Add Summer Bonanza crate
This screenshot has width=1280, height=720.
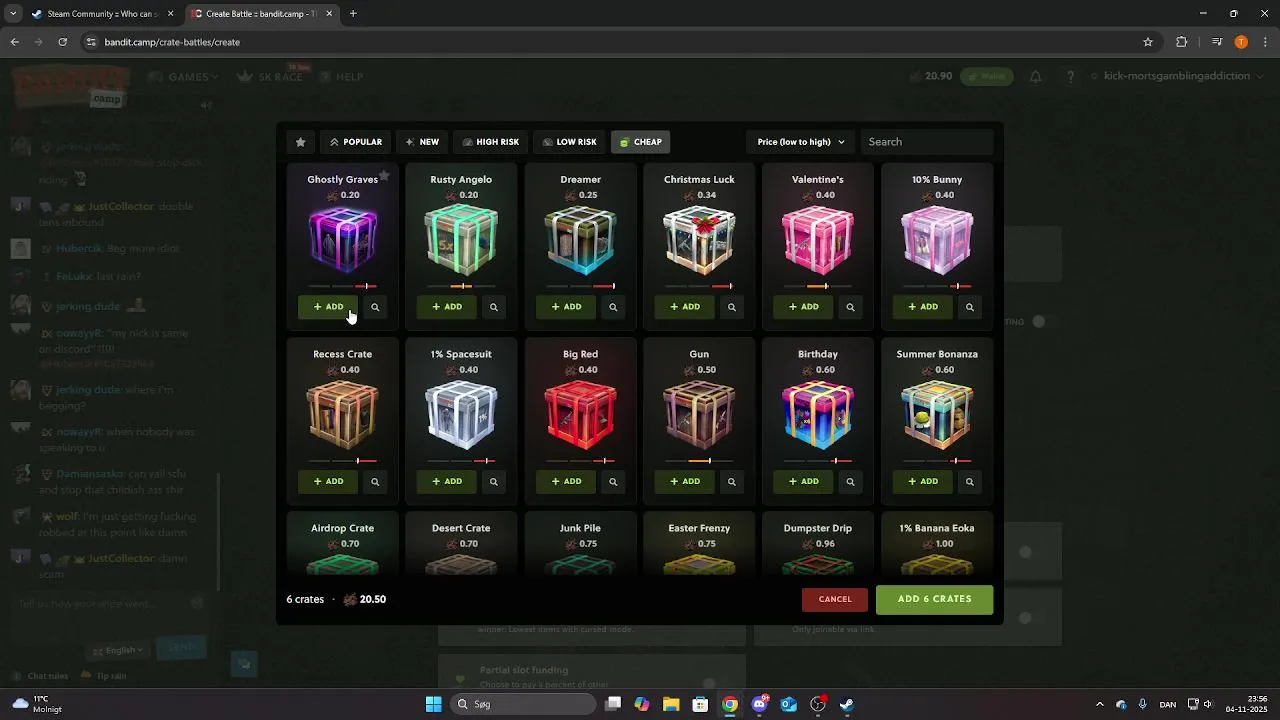point(923,481)
